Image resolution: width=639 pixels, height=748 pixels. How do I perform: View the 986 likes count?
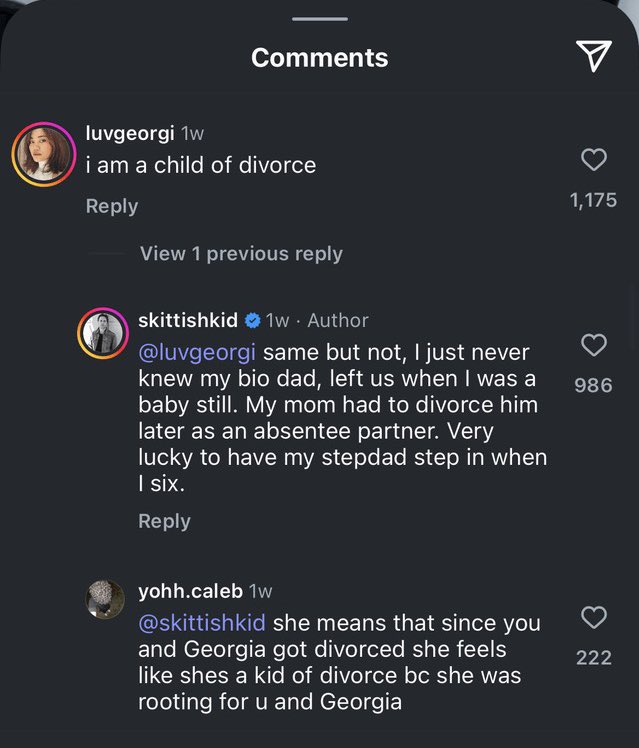pos(594,385)
